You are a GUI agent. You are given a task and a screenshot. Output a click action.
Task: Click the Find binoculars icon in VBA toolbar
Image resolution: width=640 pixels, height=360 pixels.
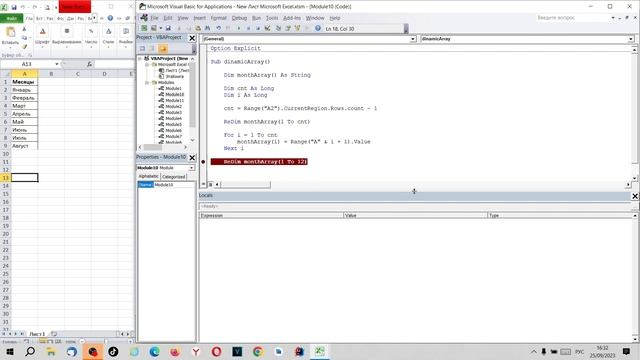click(x=207, y=28)
